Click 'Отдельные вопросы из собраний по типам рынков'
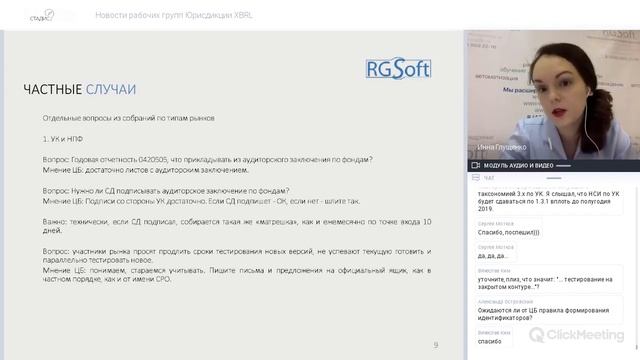640x360 pixels. click(x=129, y=118)
